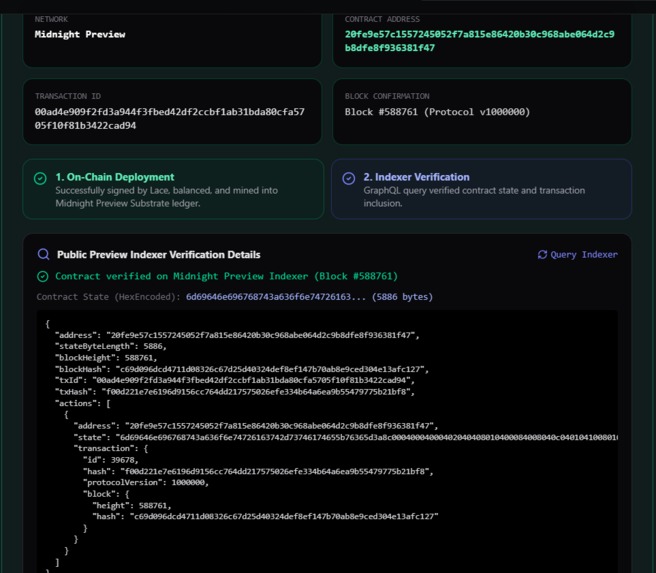Click the nested block "hash" JSON line
The image size is (656, 573).
pyautogui.click(x=265, y=517)
